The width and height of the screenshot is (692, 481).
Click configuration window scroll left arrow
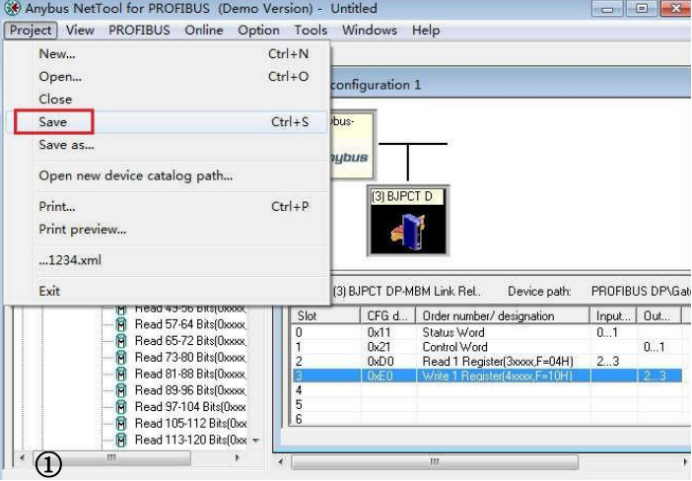pos(281,462)
